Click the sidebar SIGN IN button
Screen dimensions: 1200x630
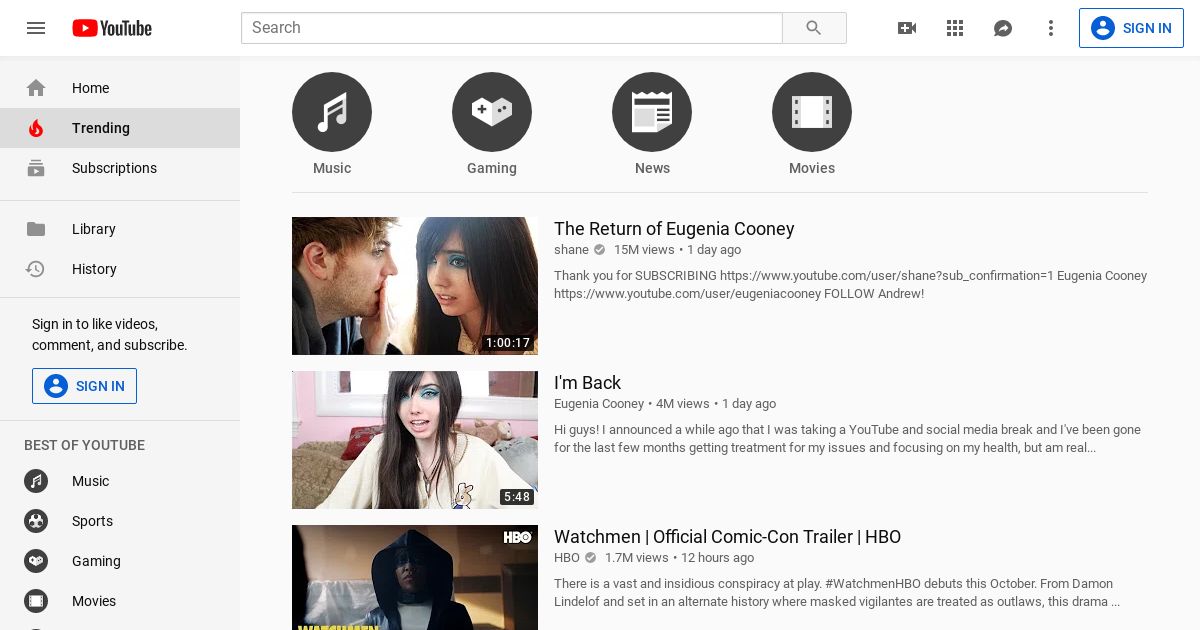pos(84,386)
